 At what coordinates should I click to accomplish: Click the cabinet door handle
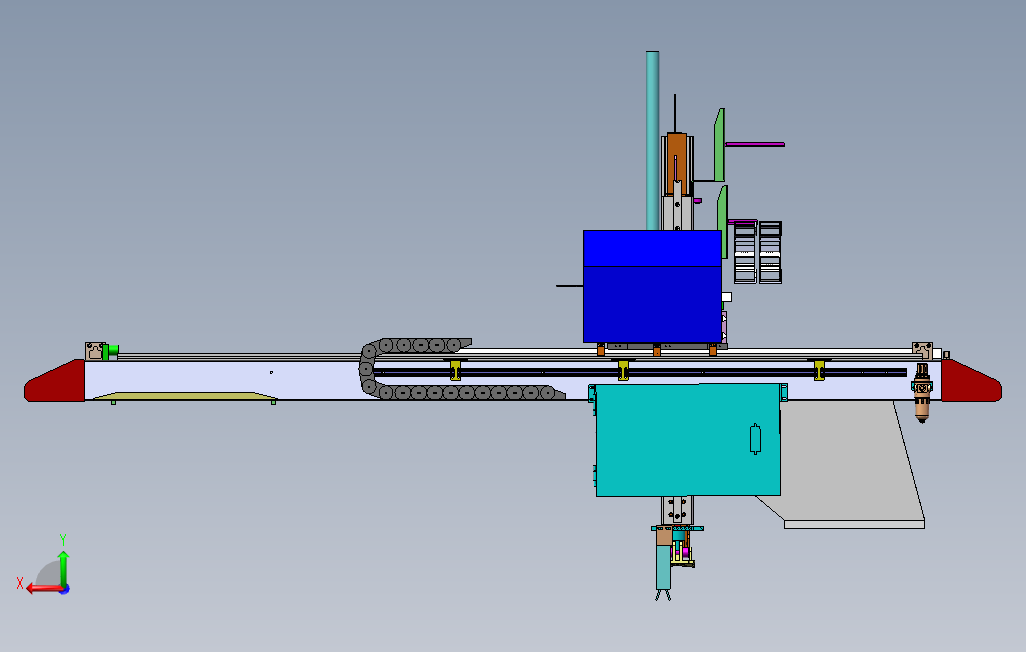coord(755,439)
